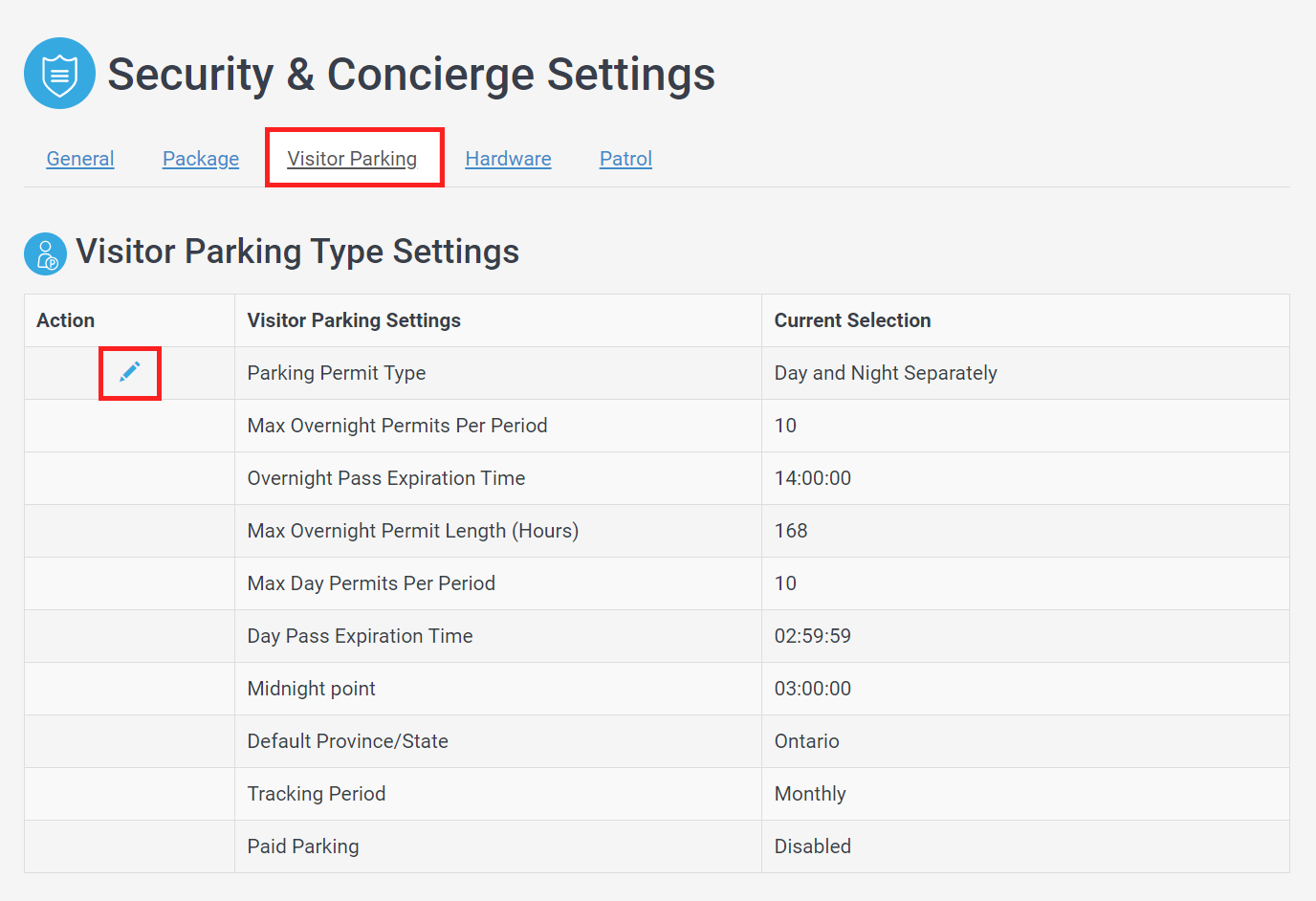Open the General tab
This screenshot has width=1316, height=901.
click(x=80, y=159)
